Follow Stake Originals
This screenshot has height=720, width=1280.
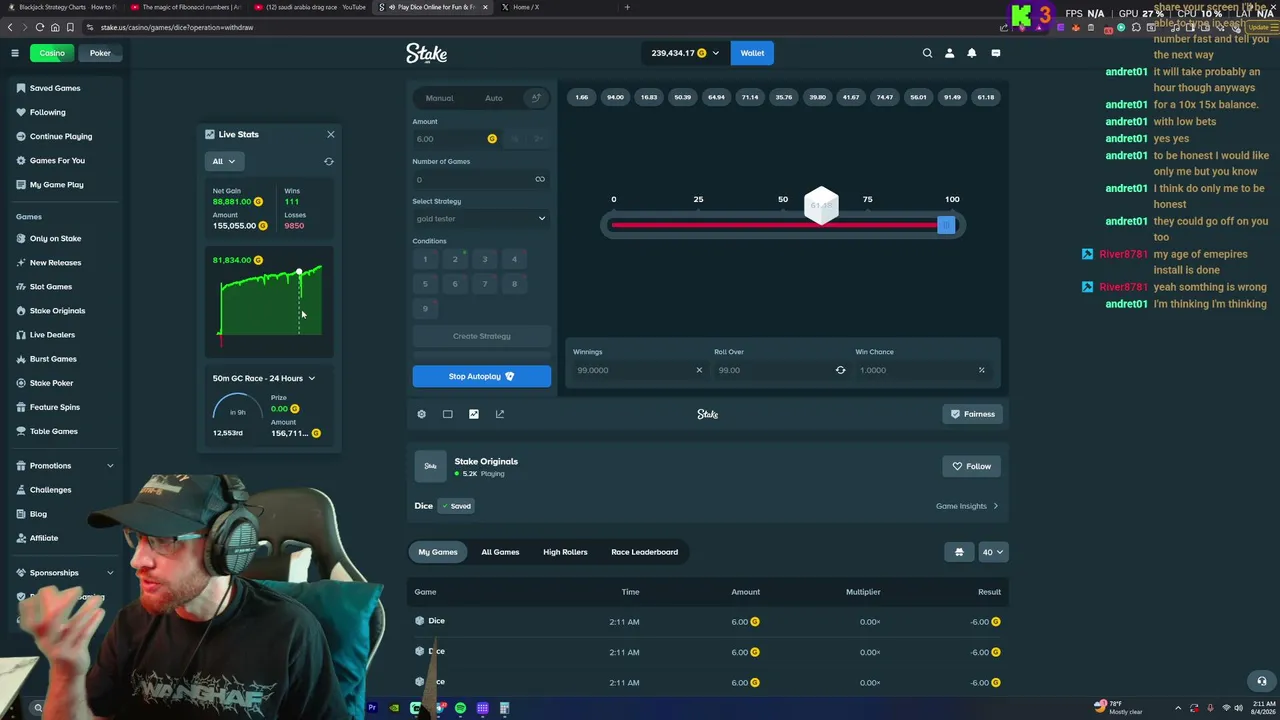(x=972, y=466)
